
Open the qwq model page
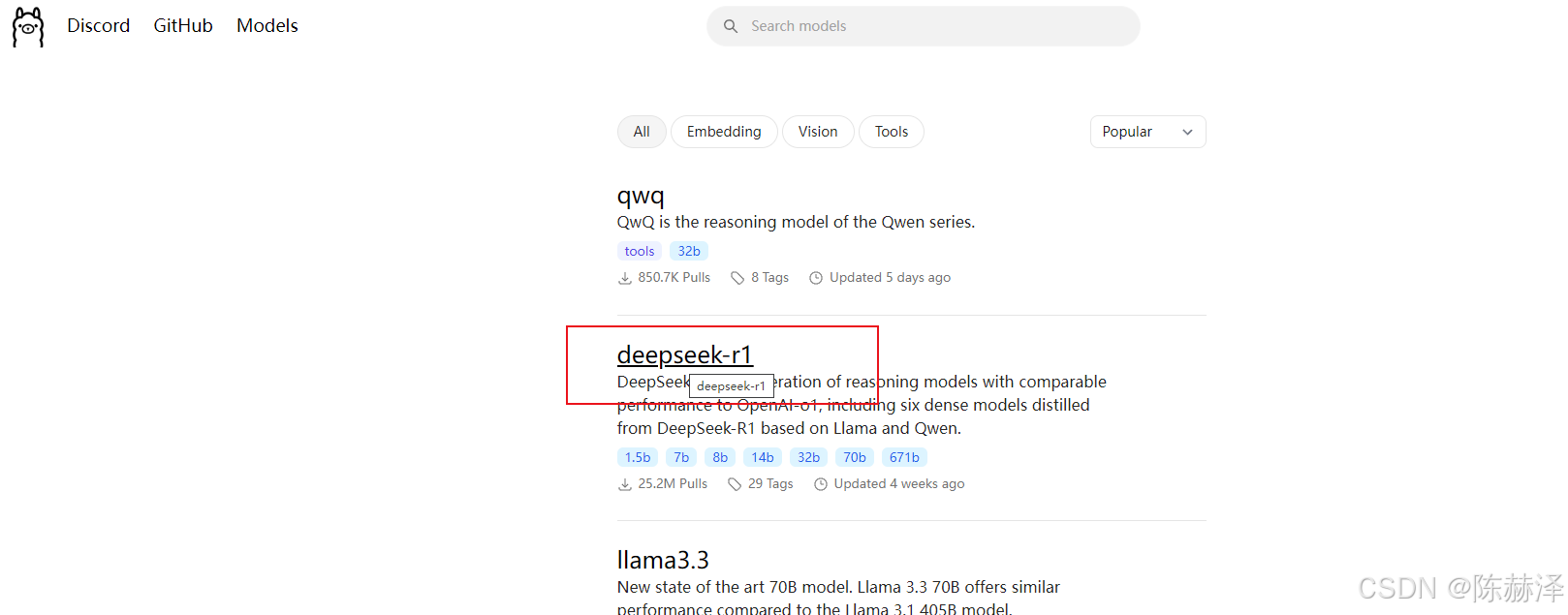pos(641,196)
